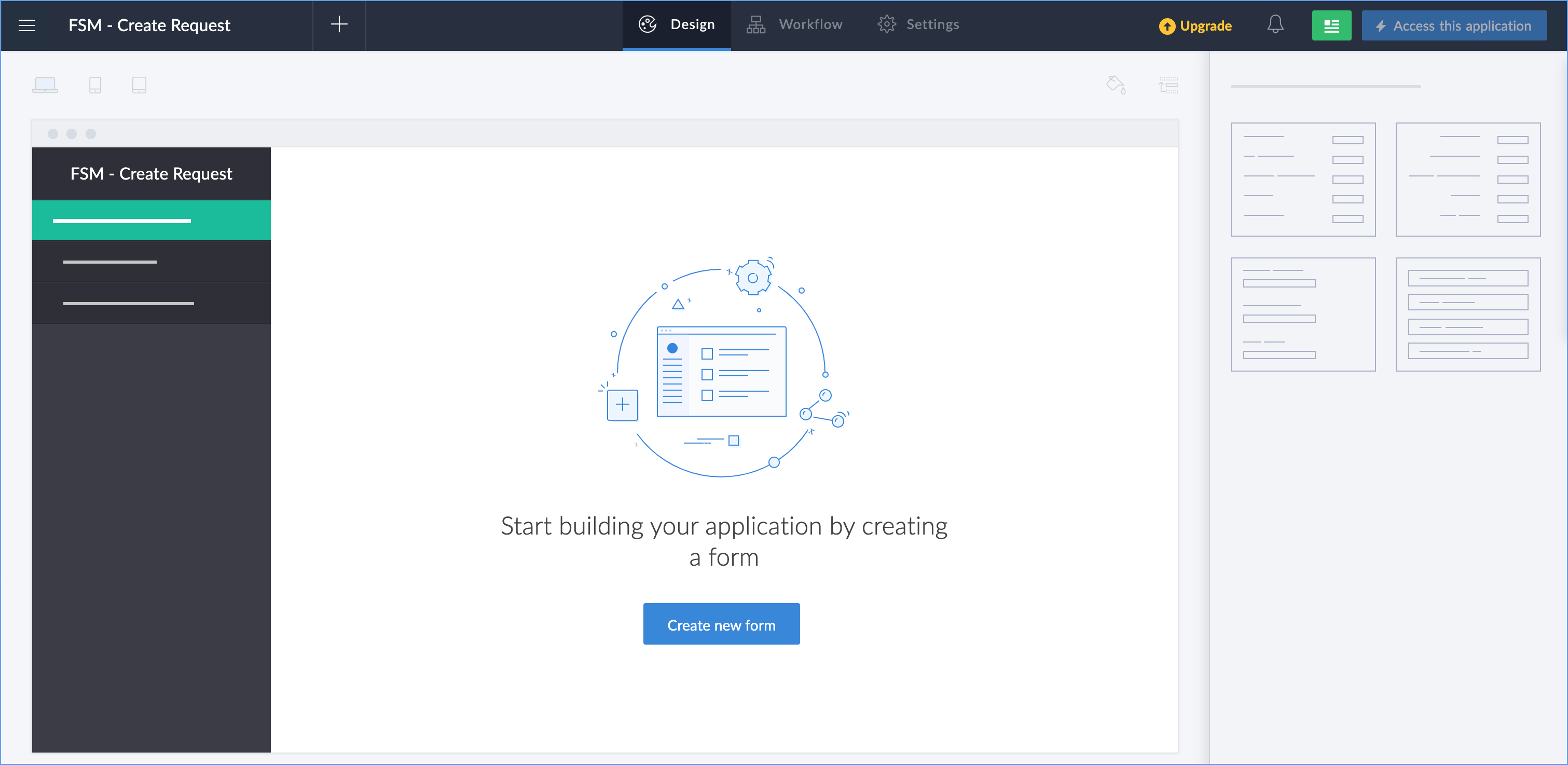Open the notifications bell
This screenshot has height=765, width=1568.
[1275, 25]
